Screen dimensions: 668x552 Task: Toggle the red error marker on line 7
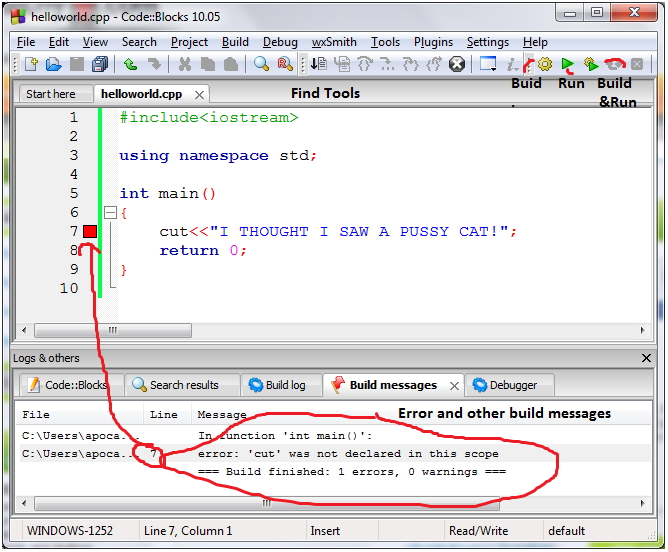point(90,232)
